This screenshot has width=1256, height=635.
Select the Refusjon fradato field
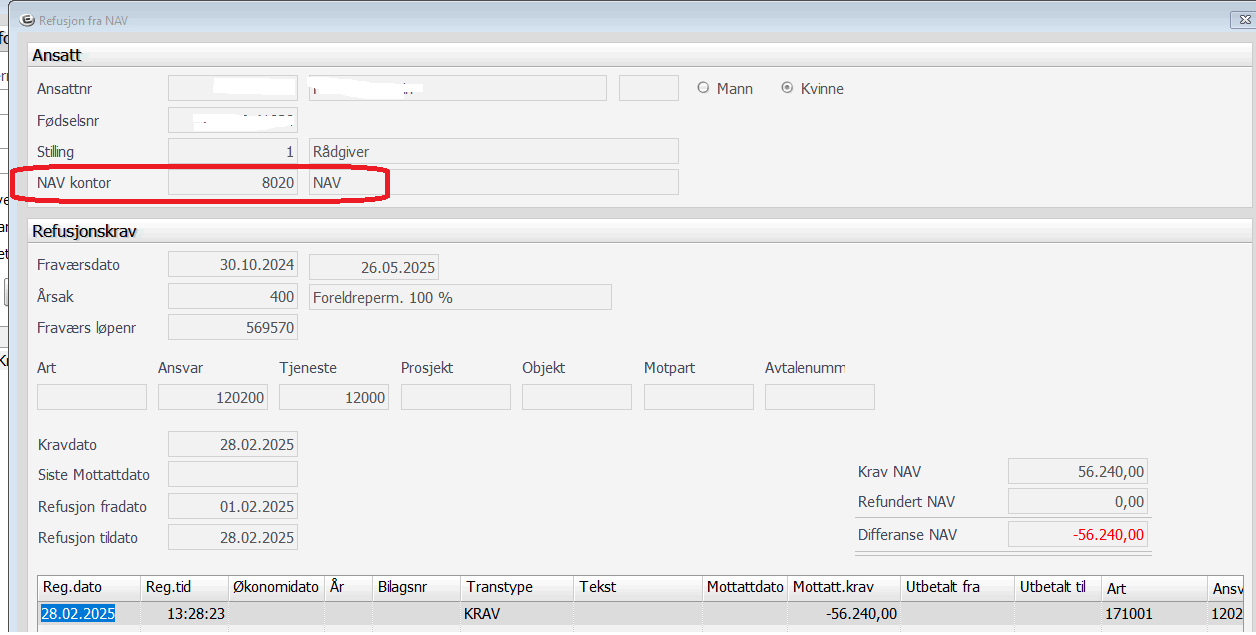[233, 506]
